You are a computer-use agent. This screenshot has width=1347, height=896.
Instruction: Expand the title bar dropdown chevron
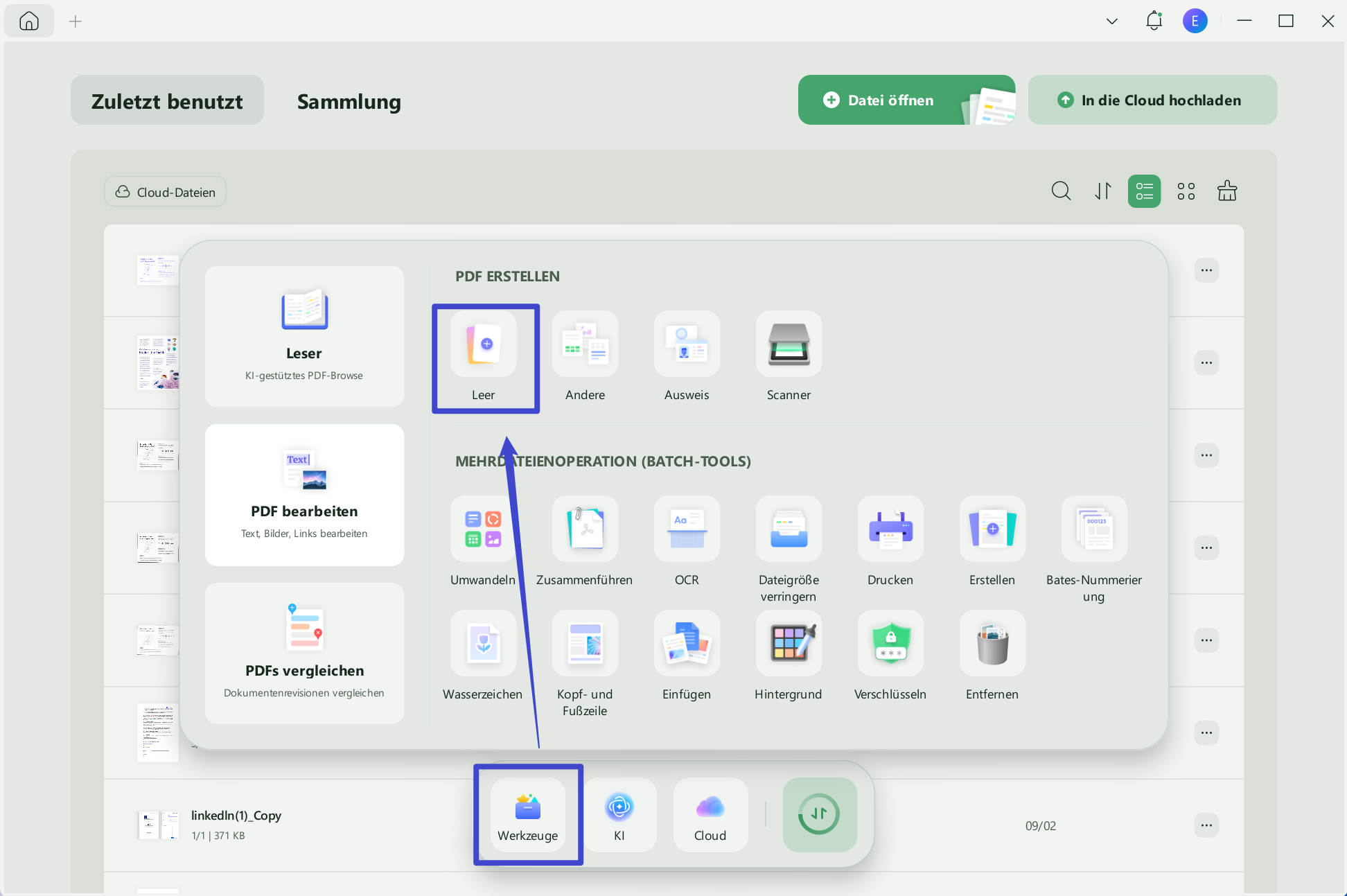click(x=1112, y=21)
